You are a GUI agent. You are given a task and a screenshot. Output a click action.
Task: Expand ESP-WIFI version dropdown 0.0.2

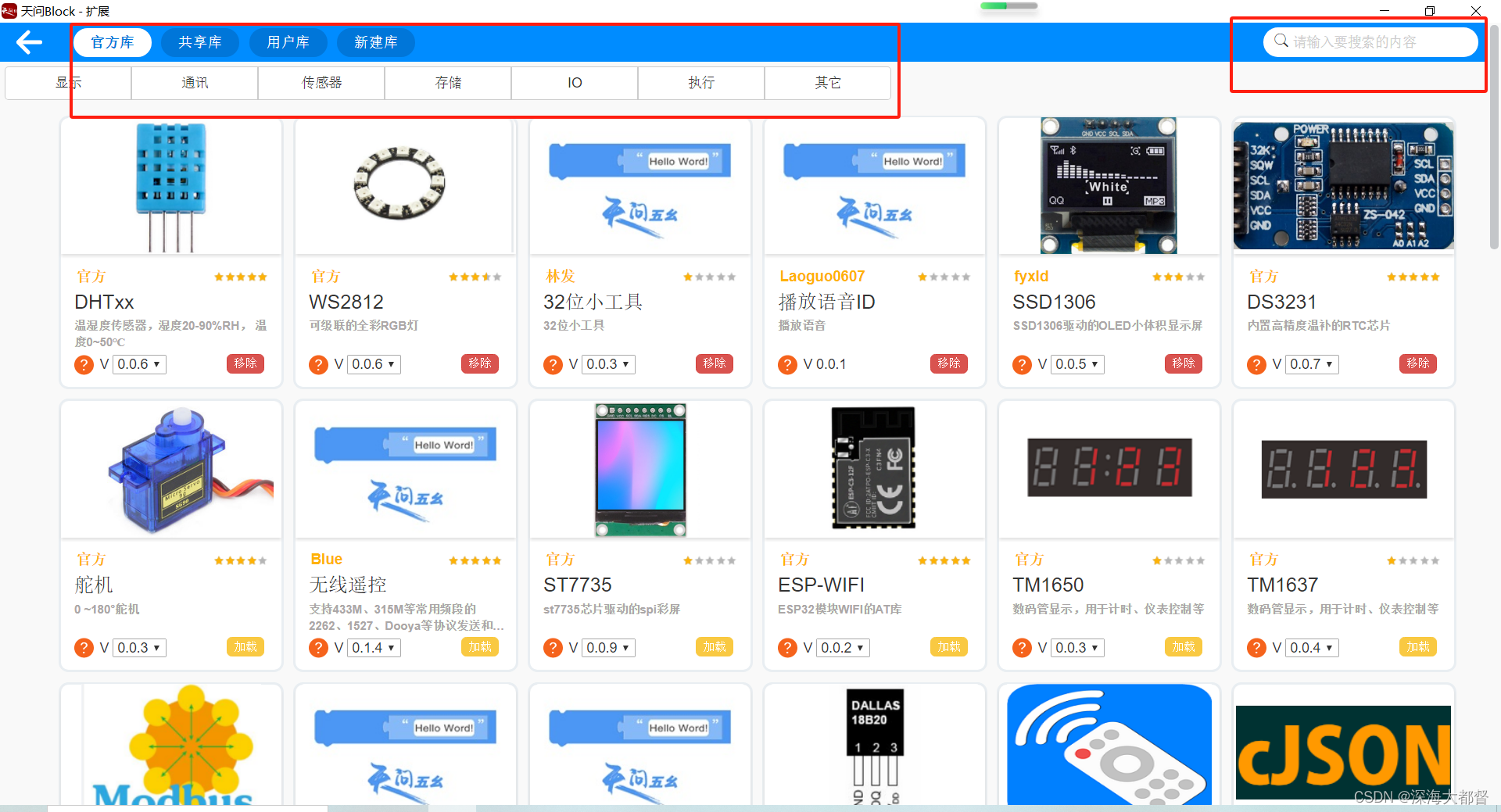(844, 648)
